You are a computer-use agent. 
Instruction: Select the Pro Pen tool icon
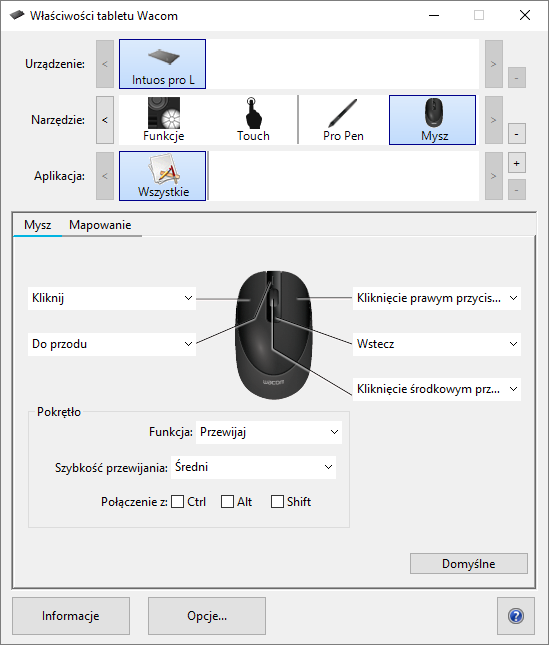pos(343,120)
